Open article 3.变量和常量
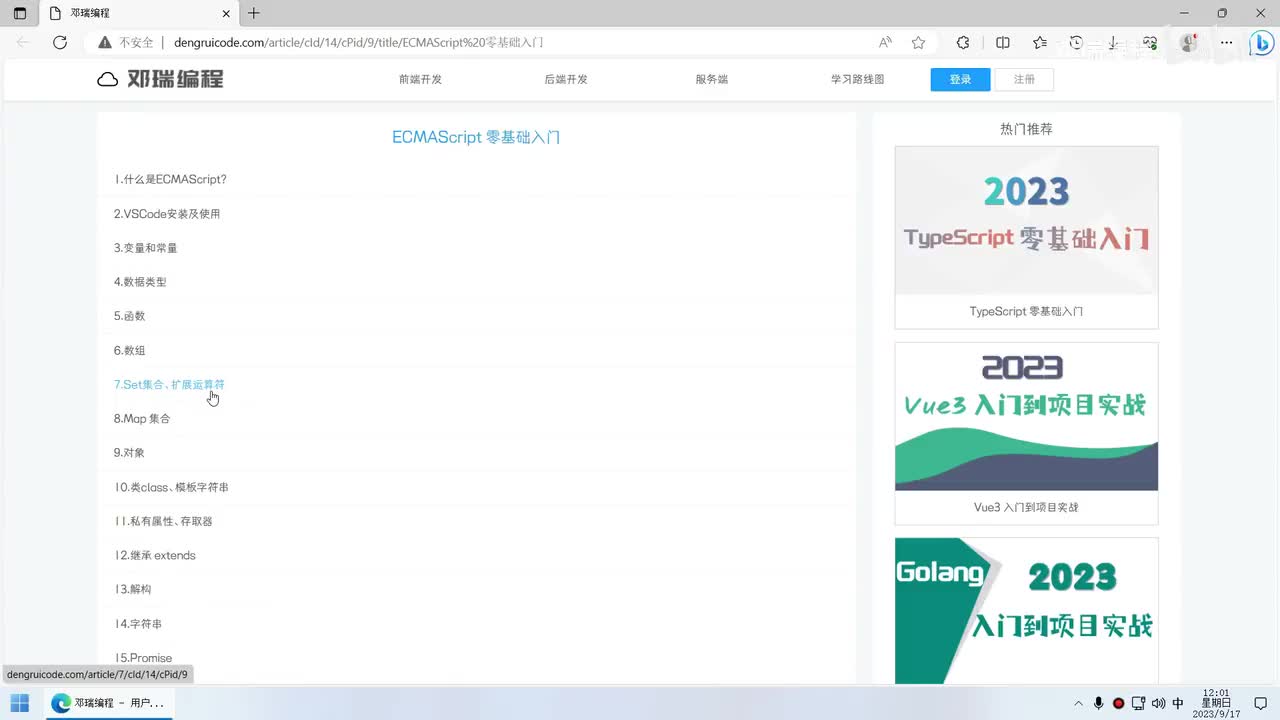Image resolution: width=1280 pixels, height=720 pixels. (x=145, y=248)
